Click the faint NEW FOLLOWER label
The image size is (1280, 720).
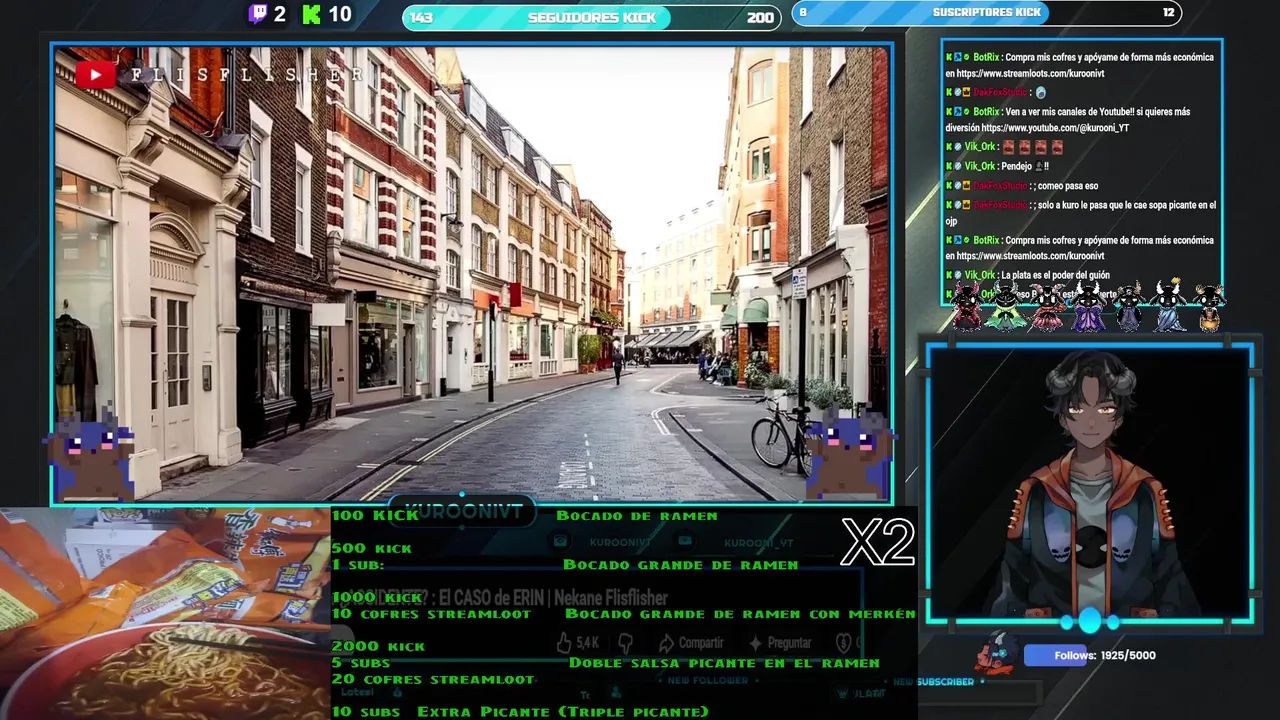(707, 680)
